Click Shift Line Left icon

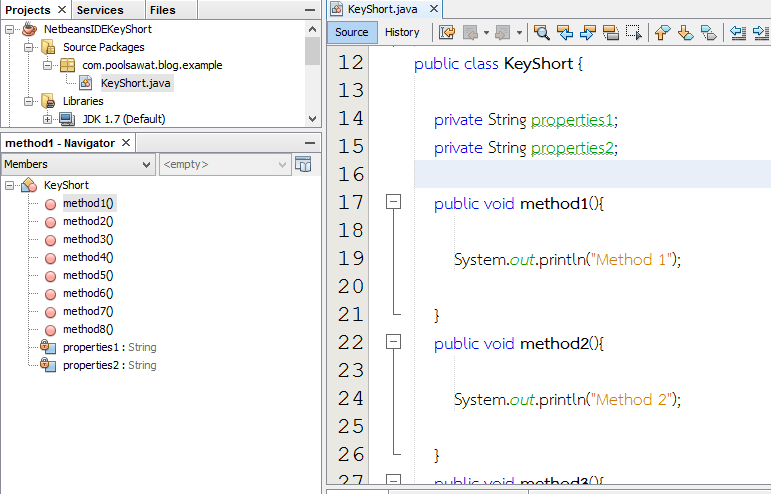tap(739, 32)
